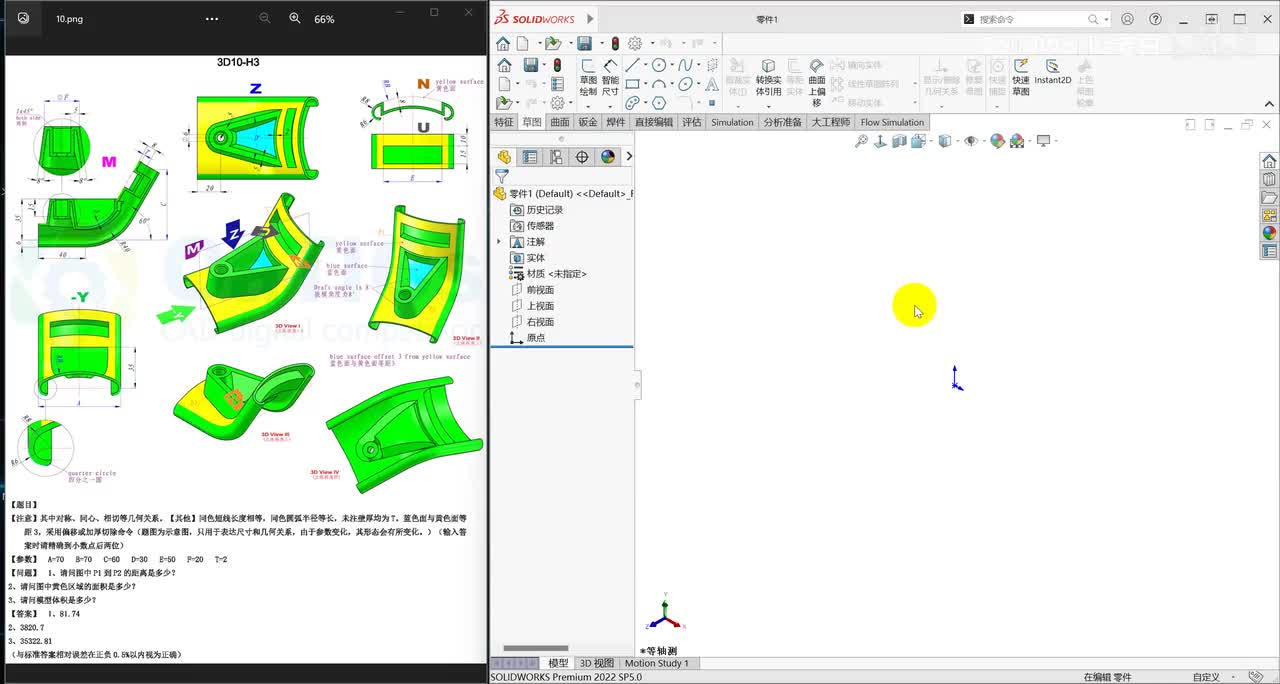1280x684 pixels.
Task: Select the Polygon sketch tool
Action: click(659, 103)
